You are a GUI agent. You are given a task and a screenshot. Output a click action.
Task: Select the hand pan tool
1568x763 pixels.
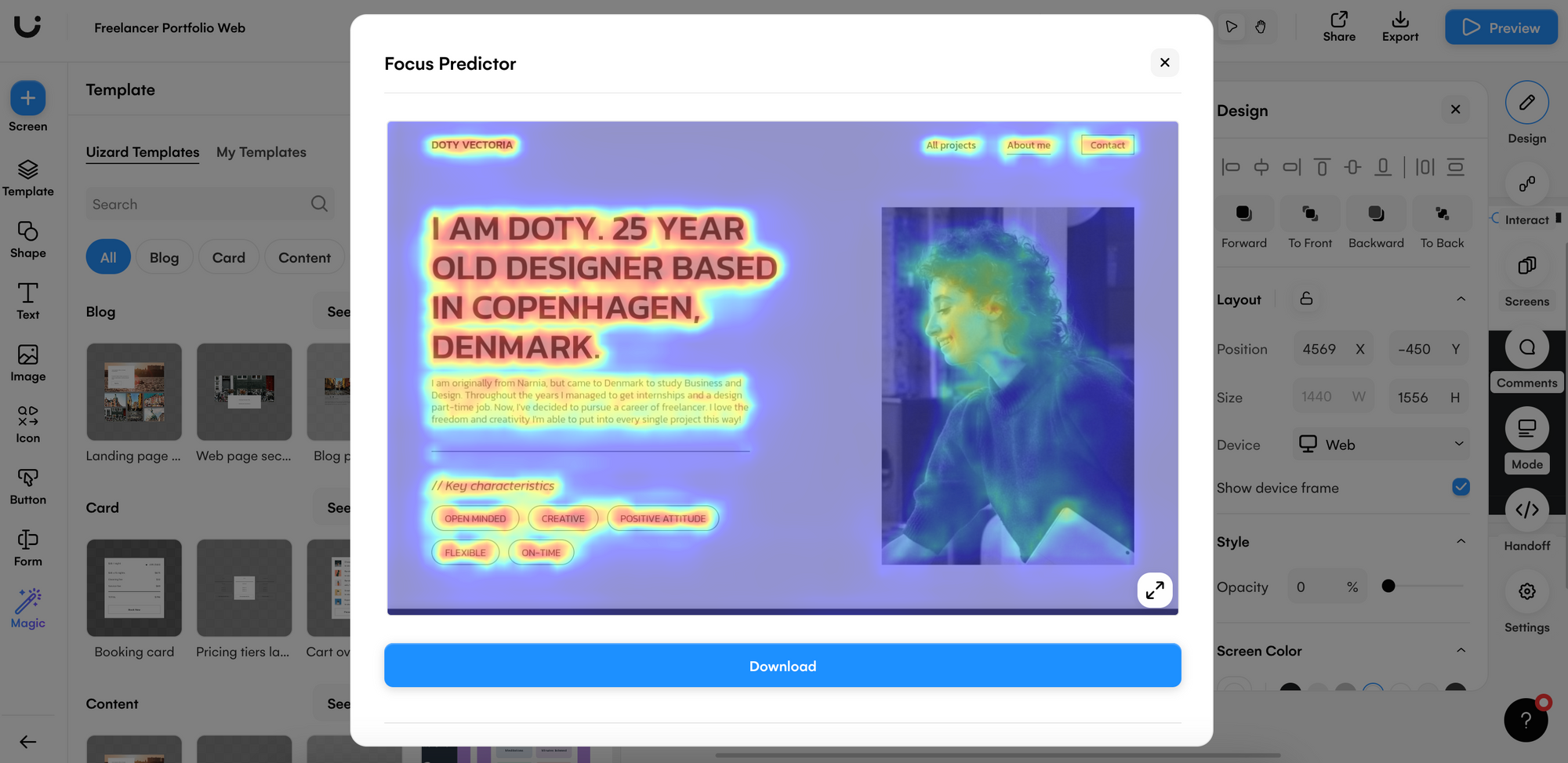tap(1261, 27)
